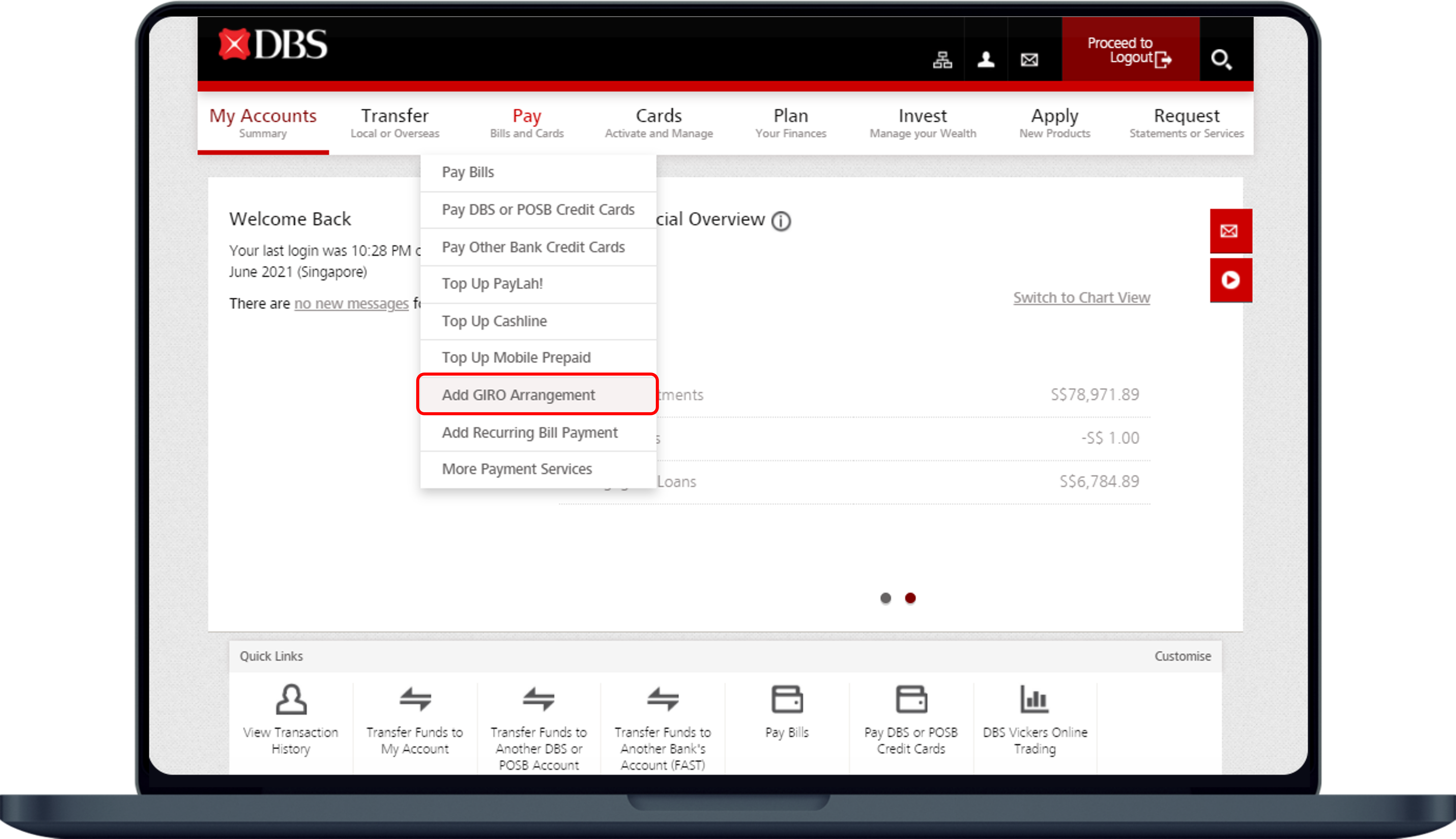
Task: Click the red floating mail button
Action: pyautogui.click(x=1230, y=231)
